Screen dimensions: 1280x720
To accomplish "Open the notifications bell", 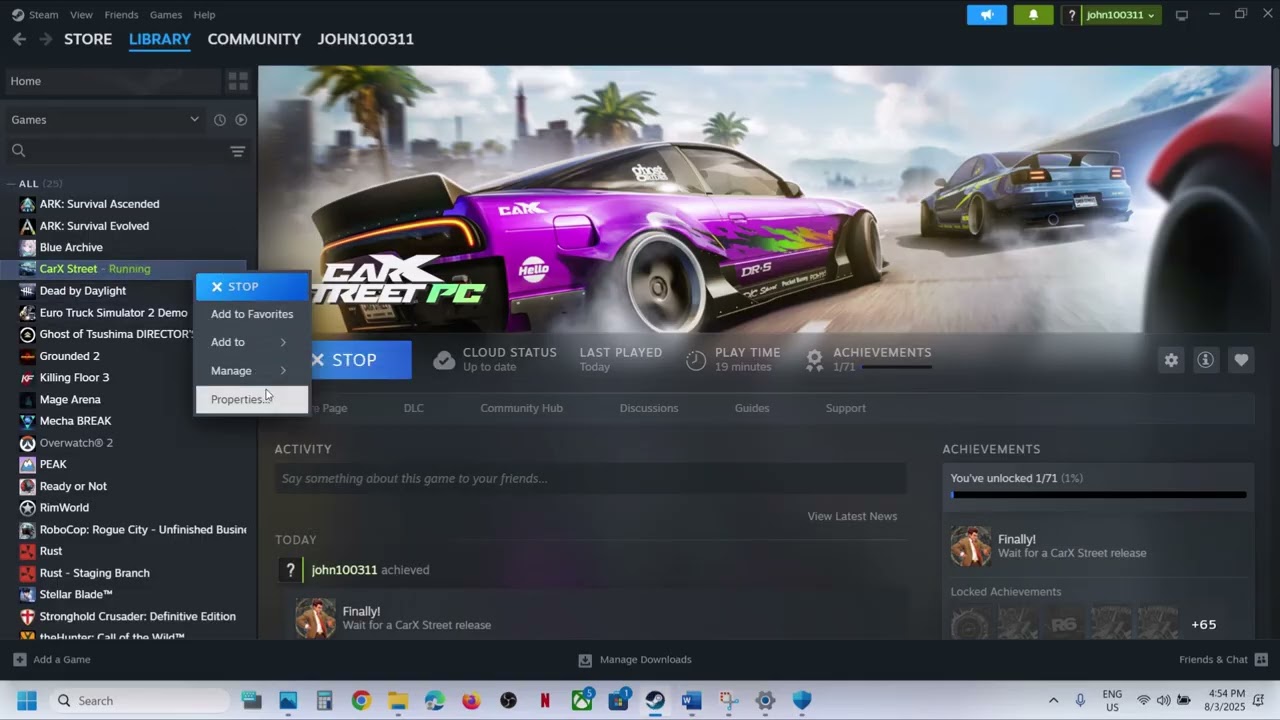I will (1033, 15).
